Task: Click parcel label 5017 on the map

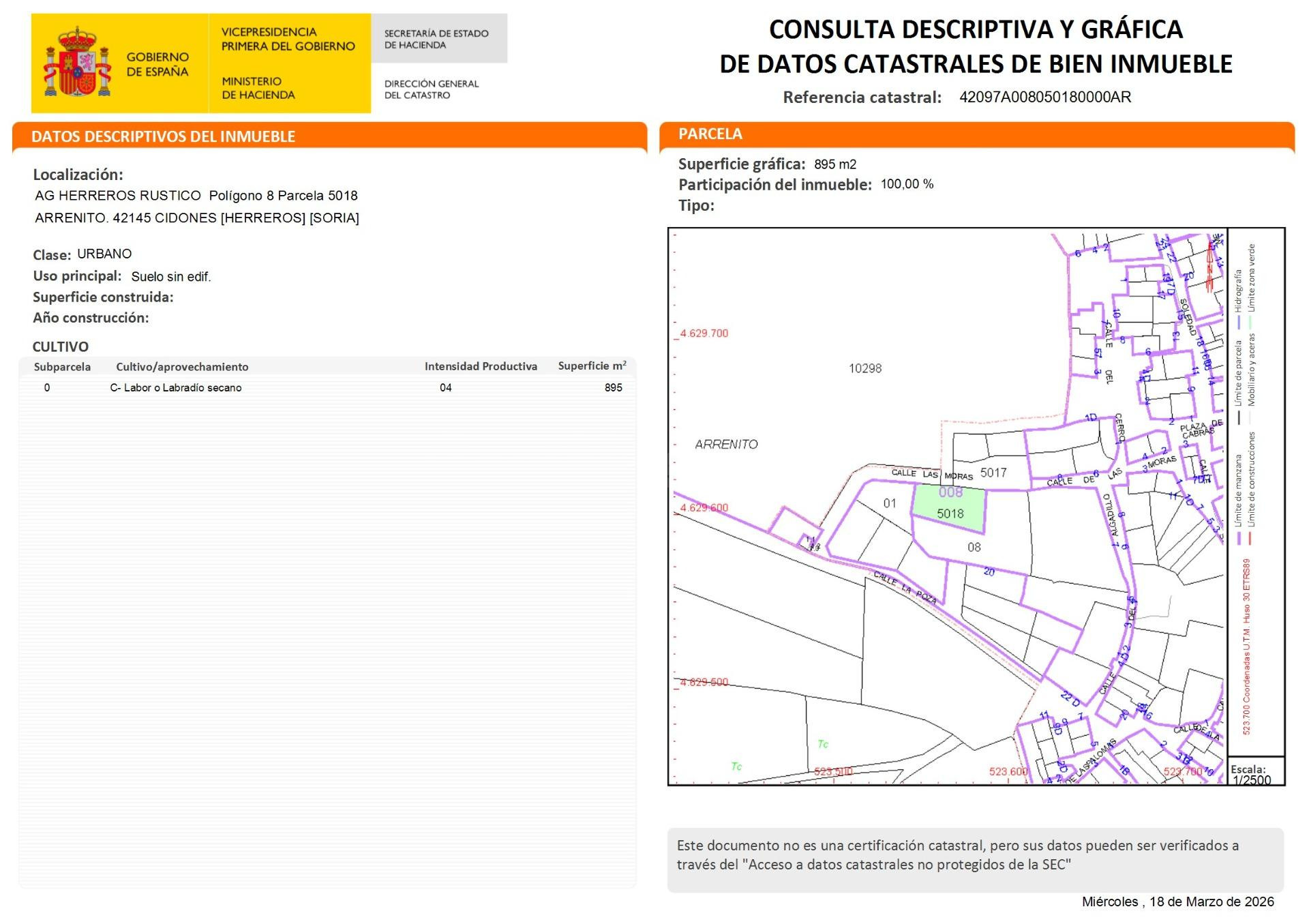Action: [993, 473]
